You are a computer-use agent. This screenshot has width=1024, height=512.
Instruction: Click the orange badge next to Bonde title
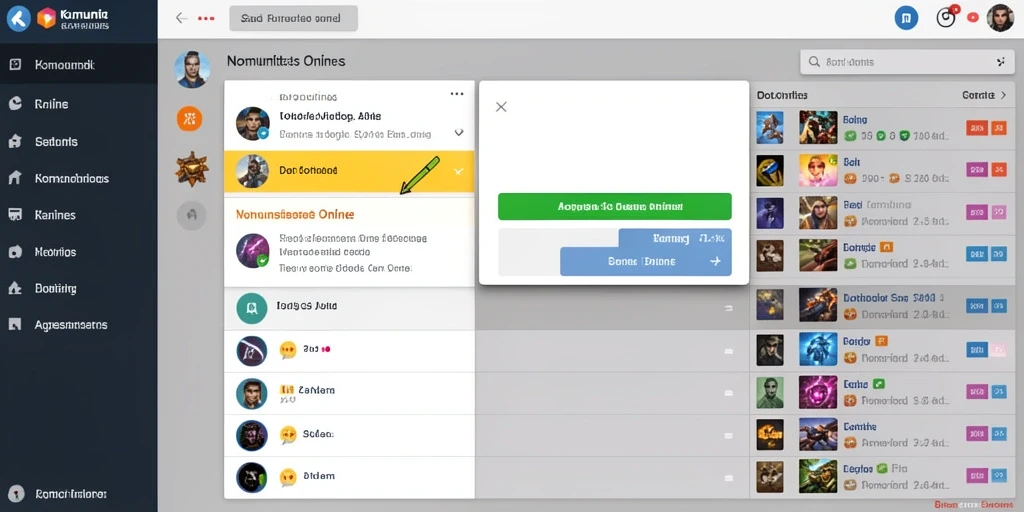point(886,247)
